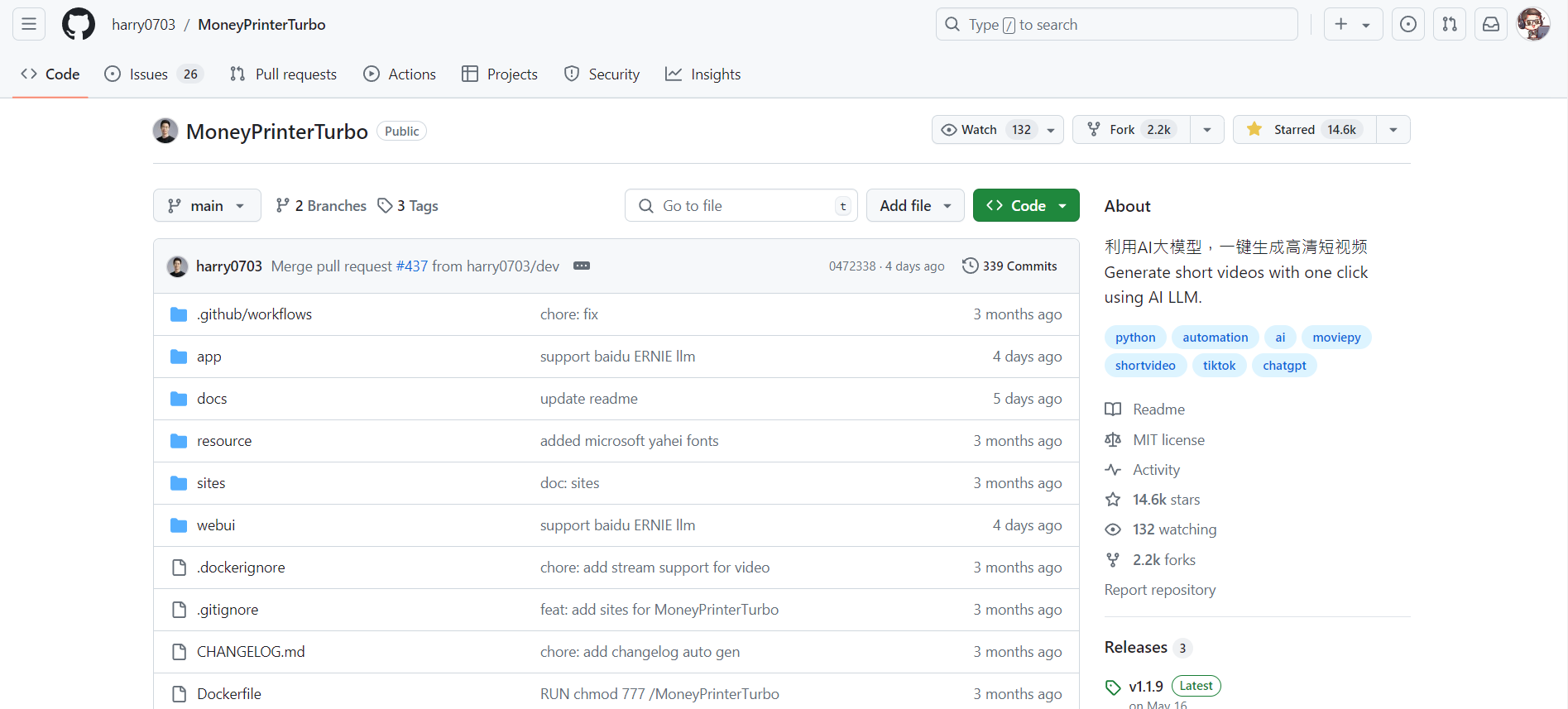The width and height of the screenshot is (1568, 709).
Task: Open pull request #437 link
Action: [412, 266]
